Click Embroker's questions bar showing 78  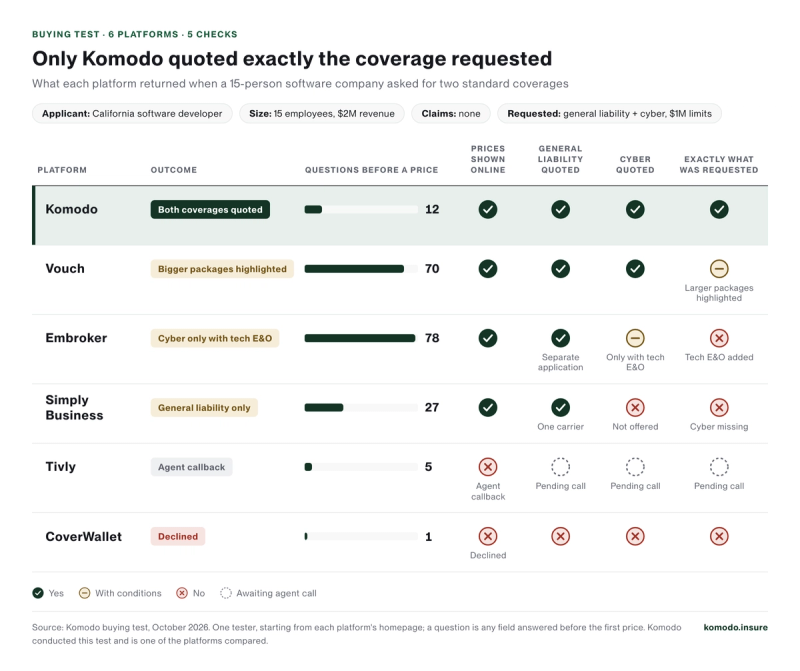click(361, 338)
